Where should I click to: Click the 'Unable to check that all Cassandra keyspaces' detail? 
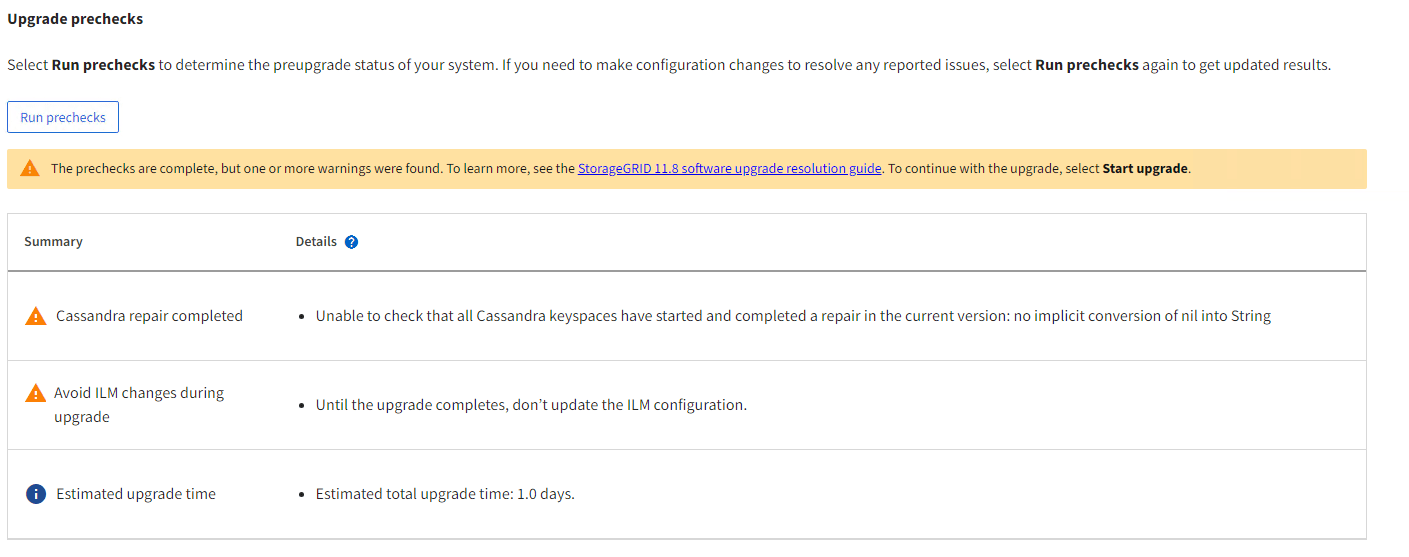(x=793, y=316)
